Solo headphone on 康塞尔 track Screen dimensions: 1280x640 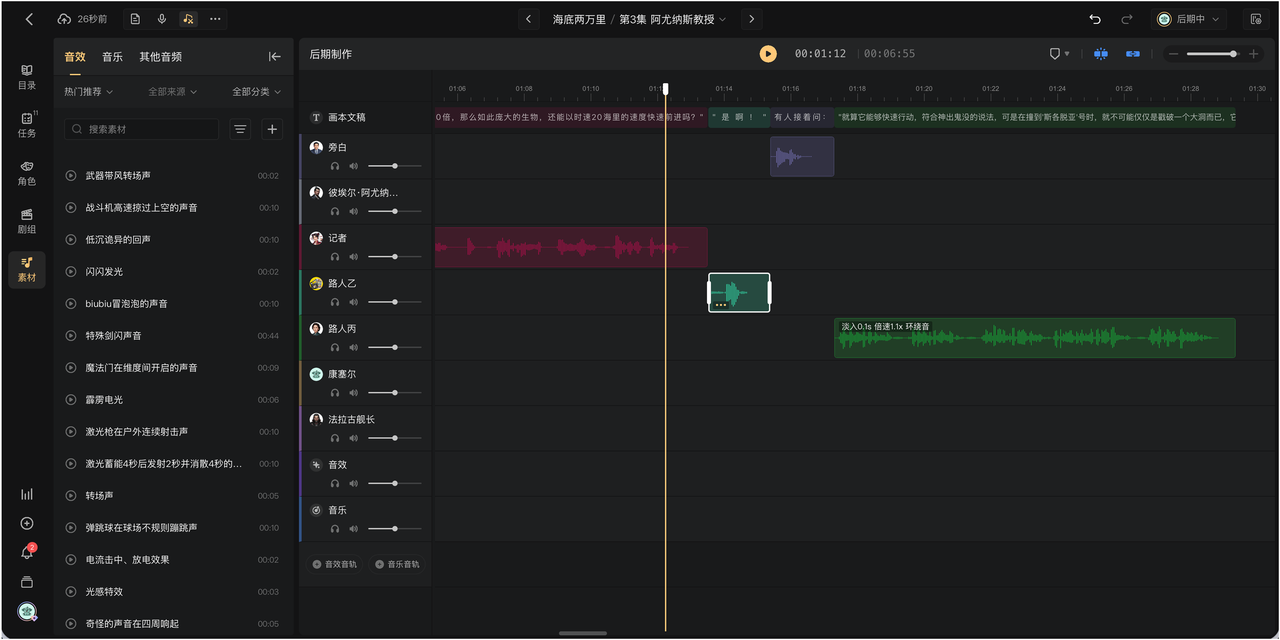coord(335,393)
